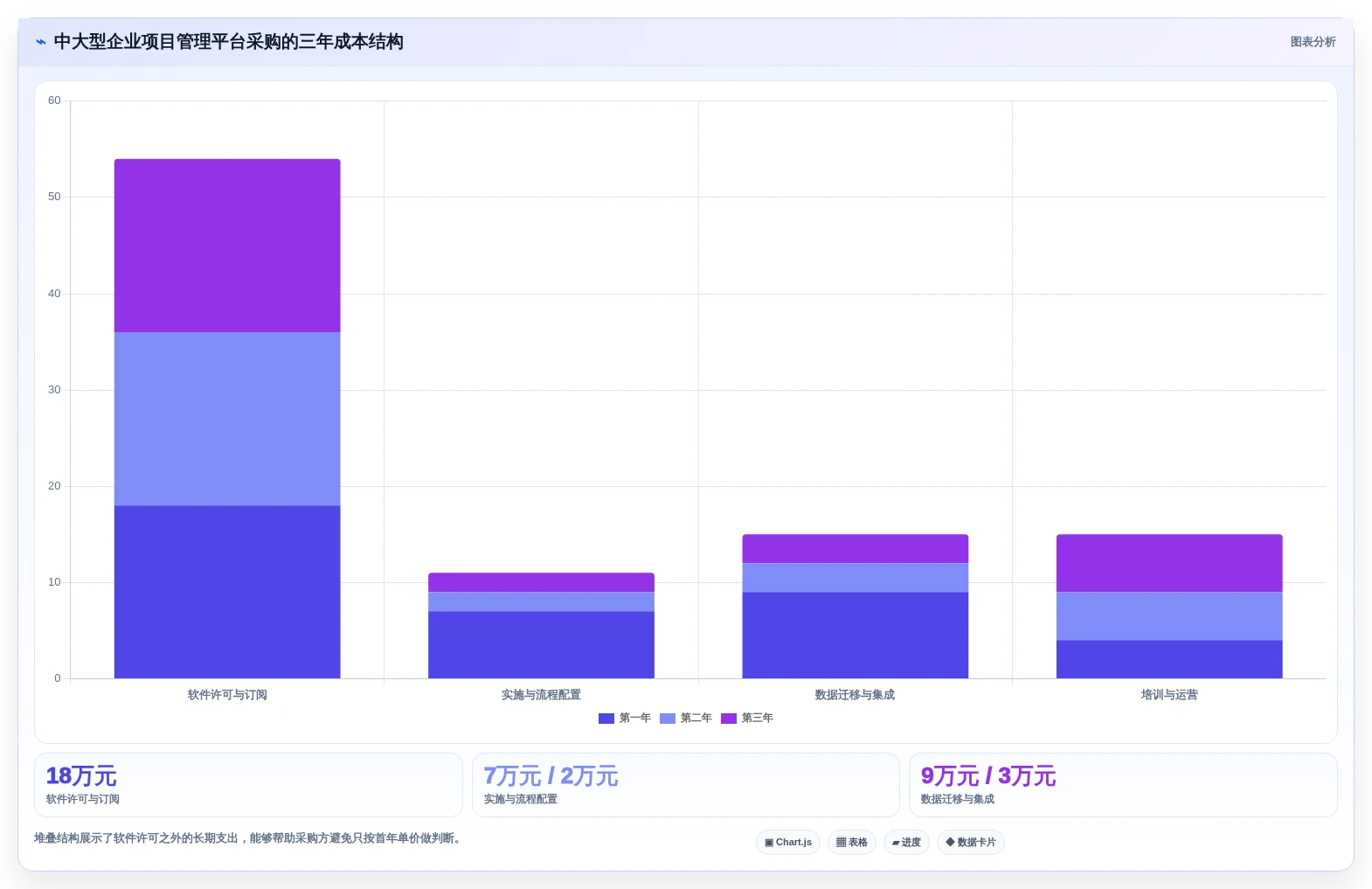Toggle the 第一年 legend entry
This screenshot has height=889, width=1372.
[x=624, y=719]
